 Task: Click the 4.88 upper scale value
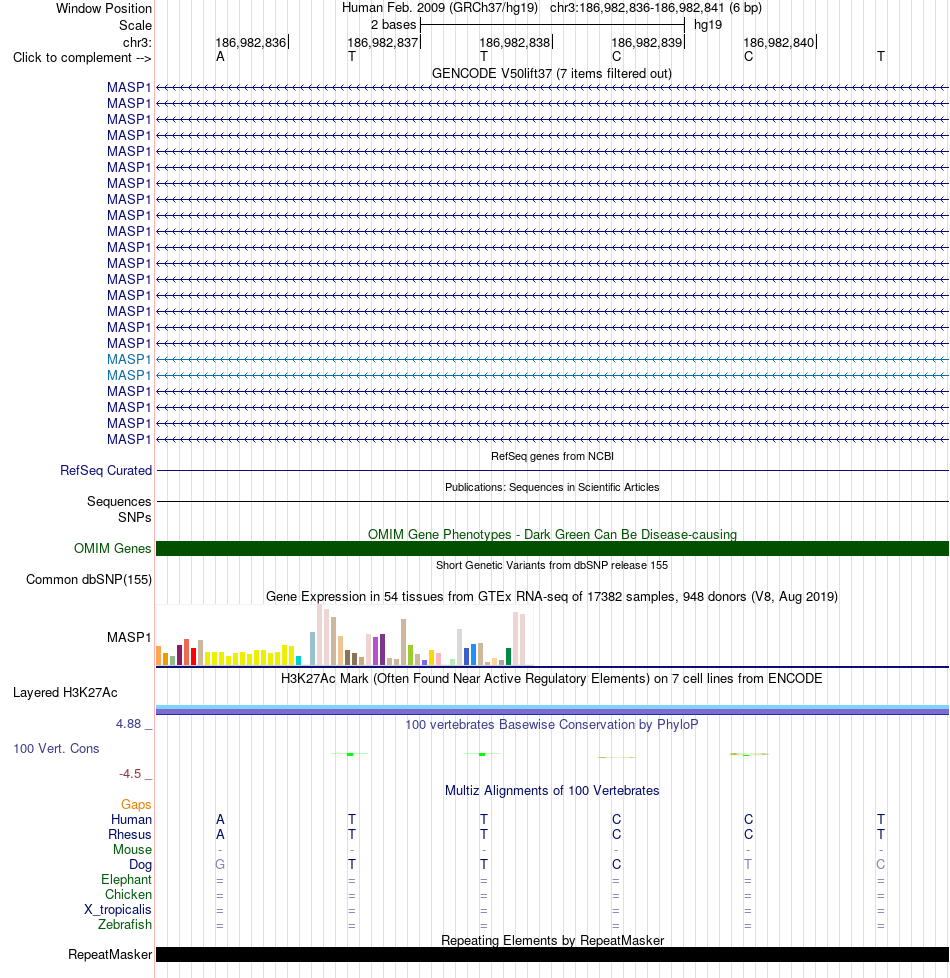click(128, 724)
